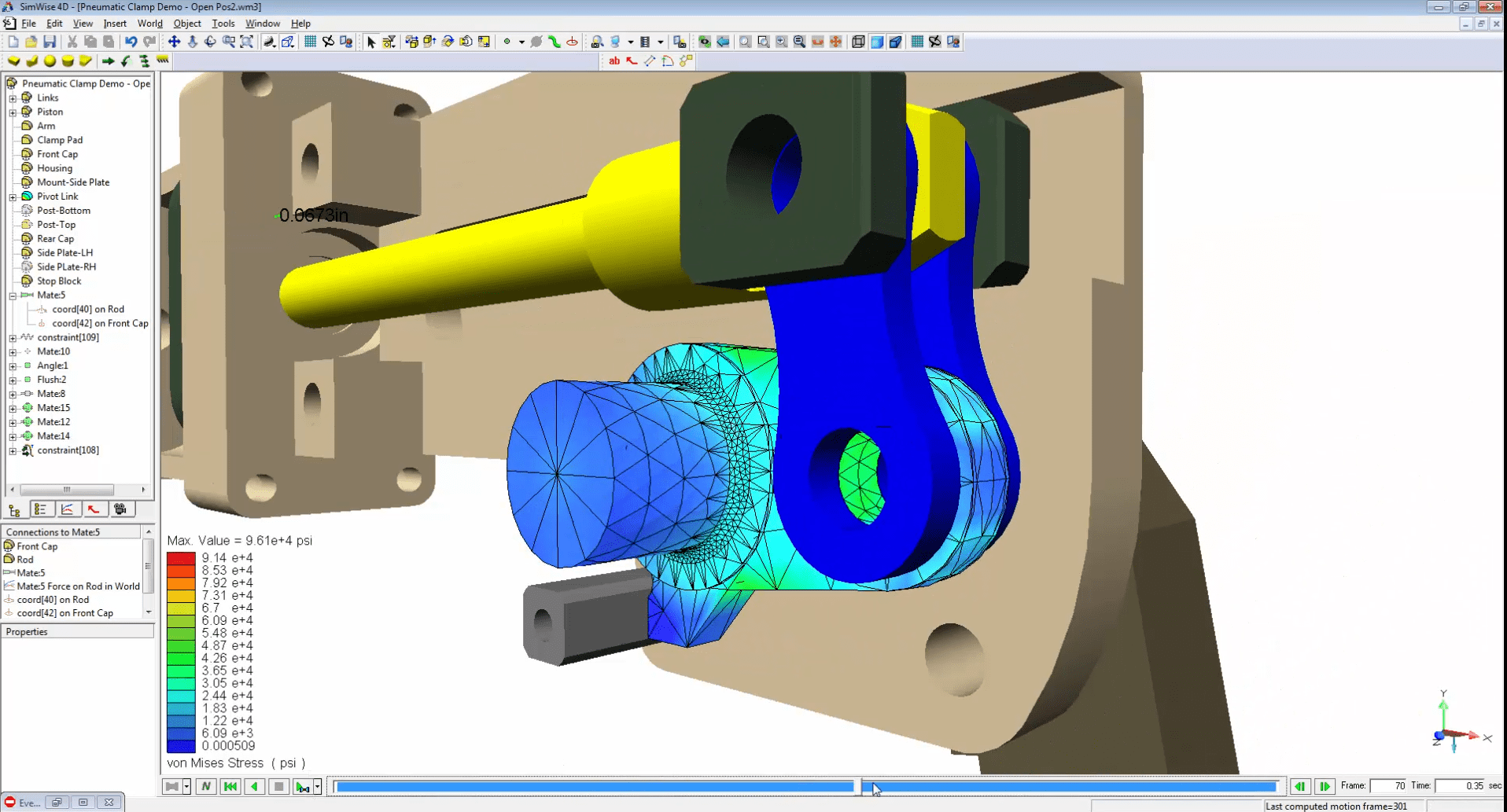The image size is (1507, 812).
Task: Open the File menu
Action: (28, 24)
